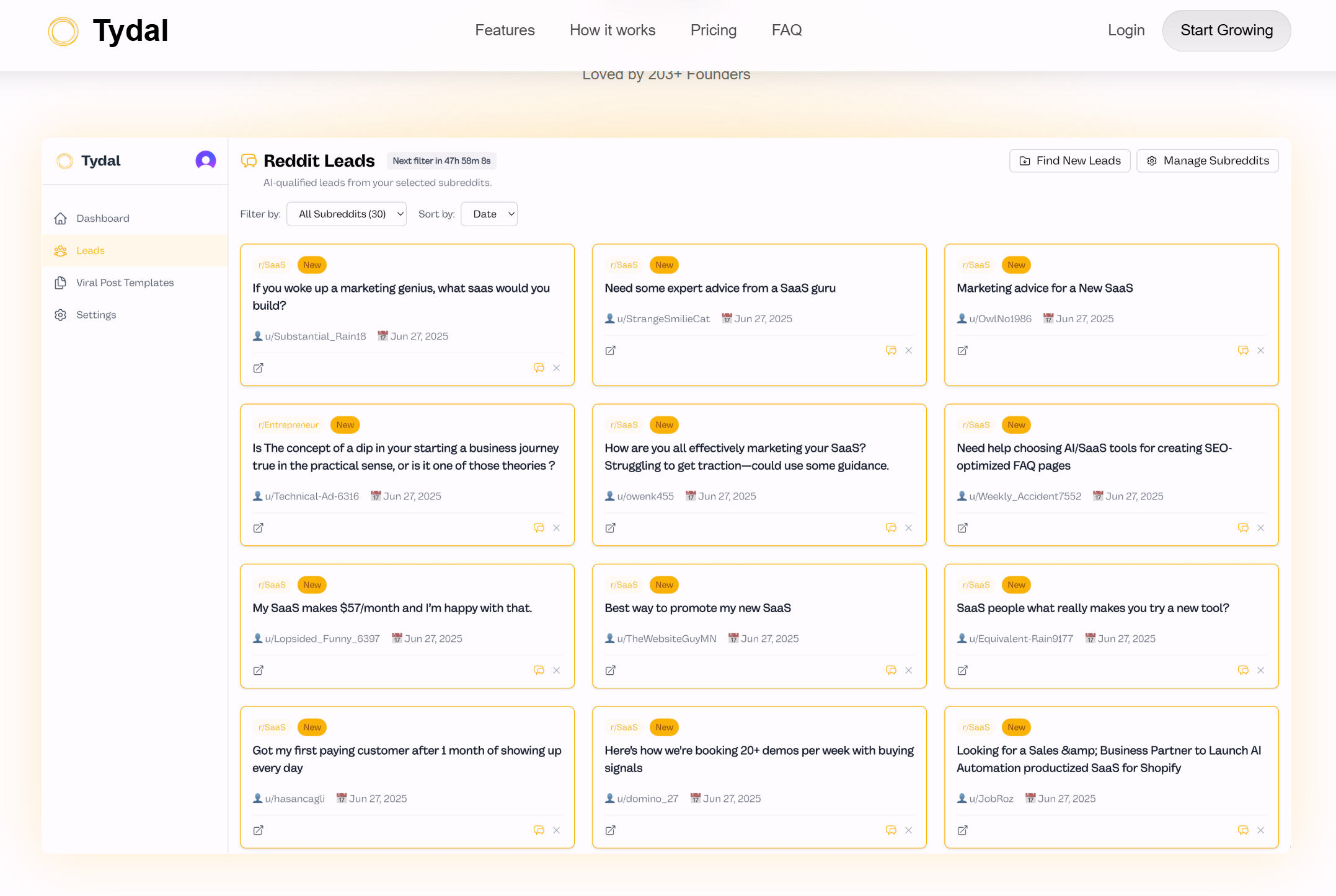The width and height of the screenshot is (1336, 896).
Task: Click reply chat icon on 'Need some expert advice' card
Action: tap(891, 351)
